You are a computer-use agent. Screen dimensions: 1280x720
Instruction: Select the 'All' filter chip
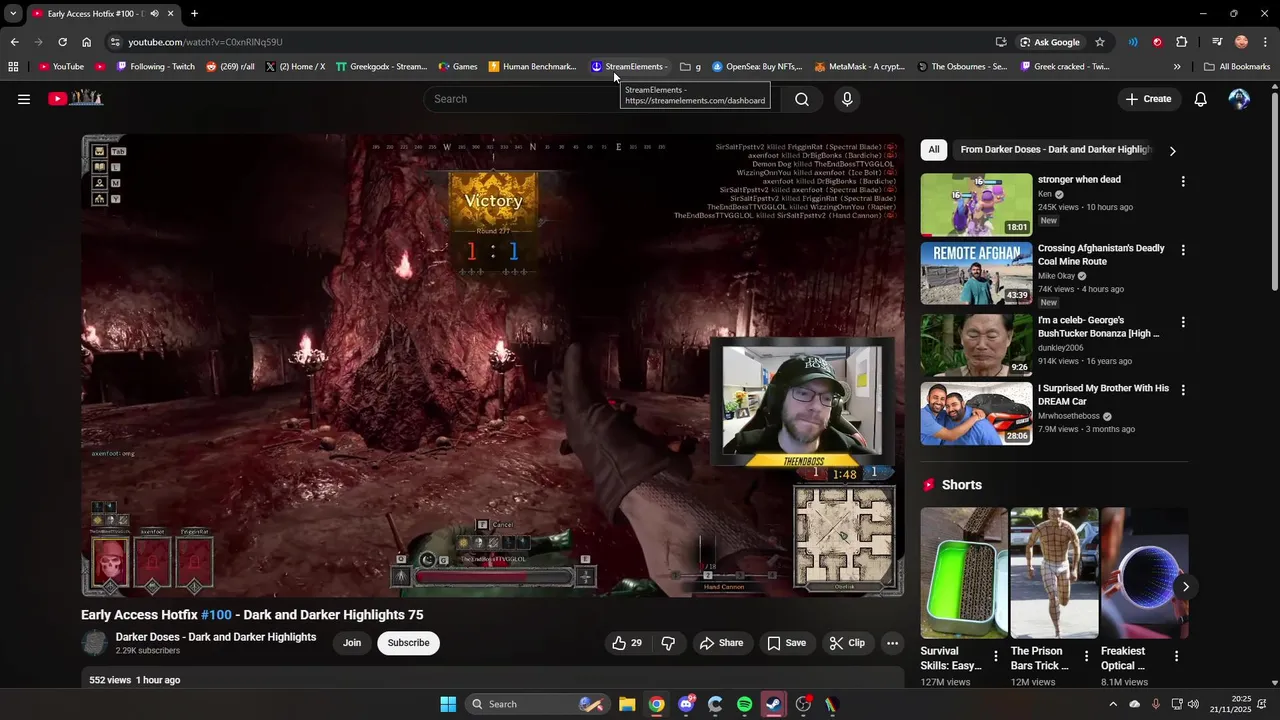[934, 150]
